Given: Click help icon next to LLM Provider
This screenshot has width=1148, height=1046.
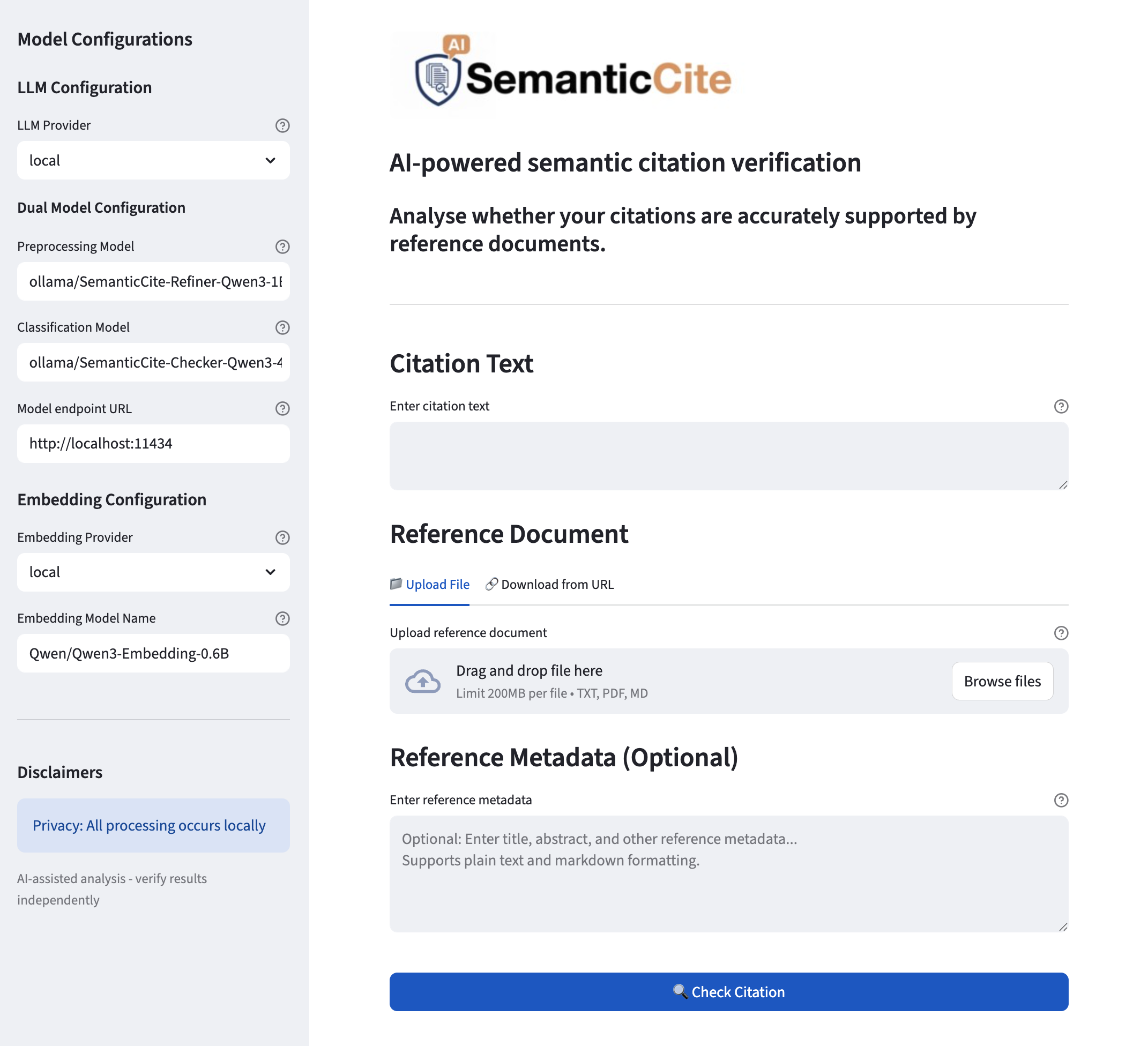Looking at the screenshot, I should click(x=282, y=125).
